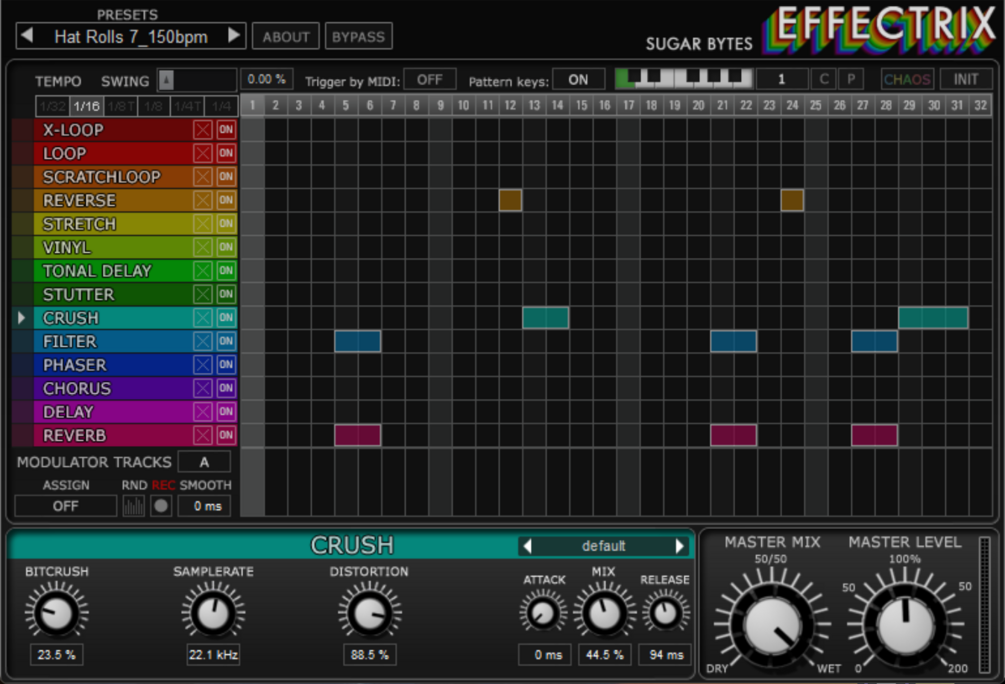Clear the CRUSH track with X icon
This screenshot has width=1005, height=684.
tap(203, 318)
